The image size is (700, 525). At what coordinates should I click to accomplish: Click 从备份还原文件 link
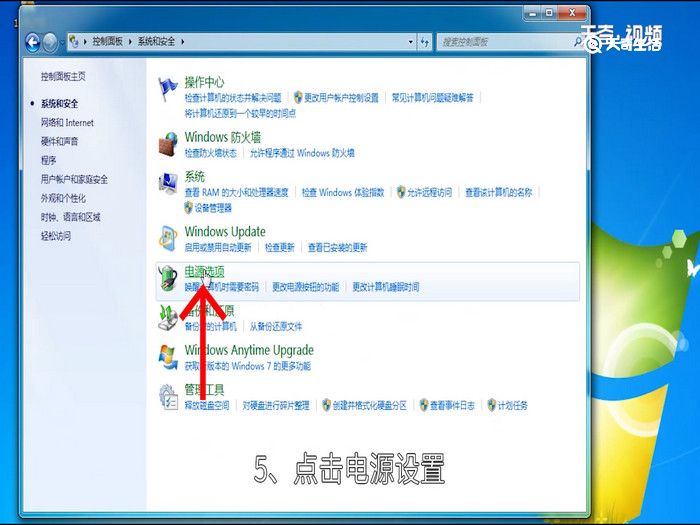click(x=276, y=326)
